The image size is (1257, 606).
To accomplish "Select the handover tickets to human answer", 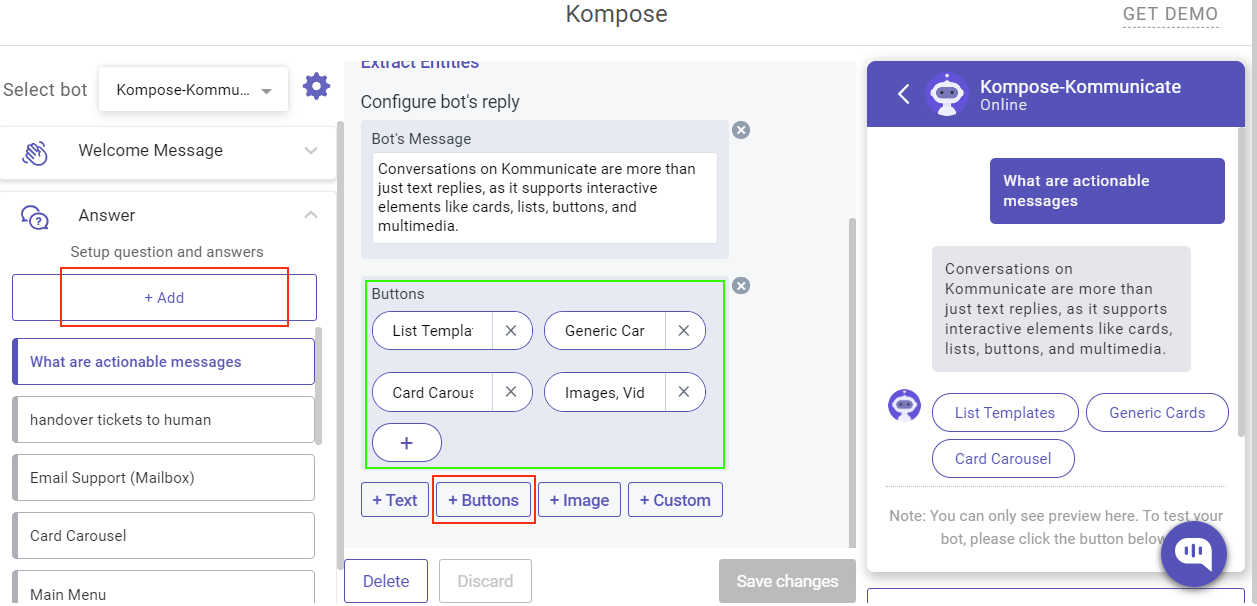I will tap(163, 419).
